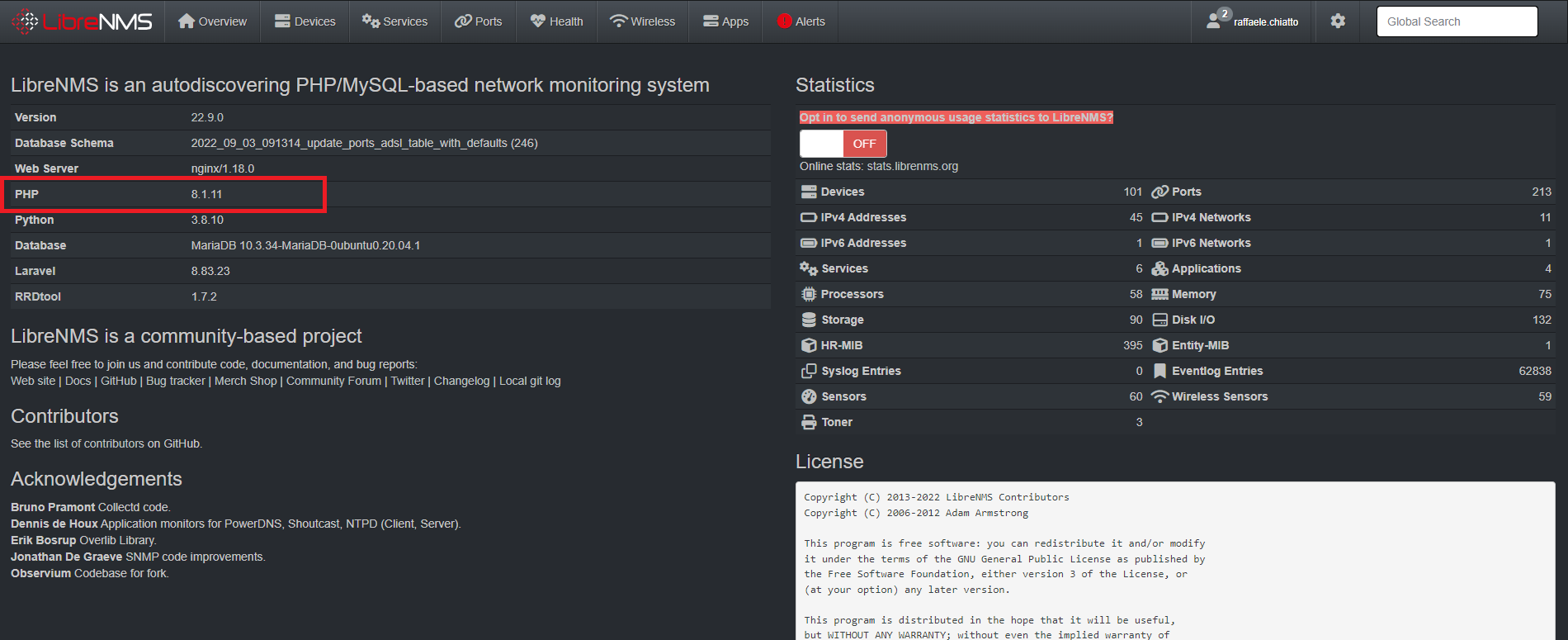Click the user notifications badge icon
Image resolution: width=1568 pixels, height=640 pixels.
(x=1225, y=14)
